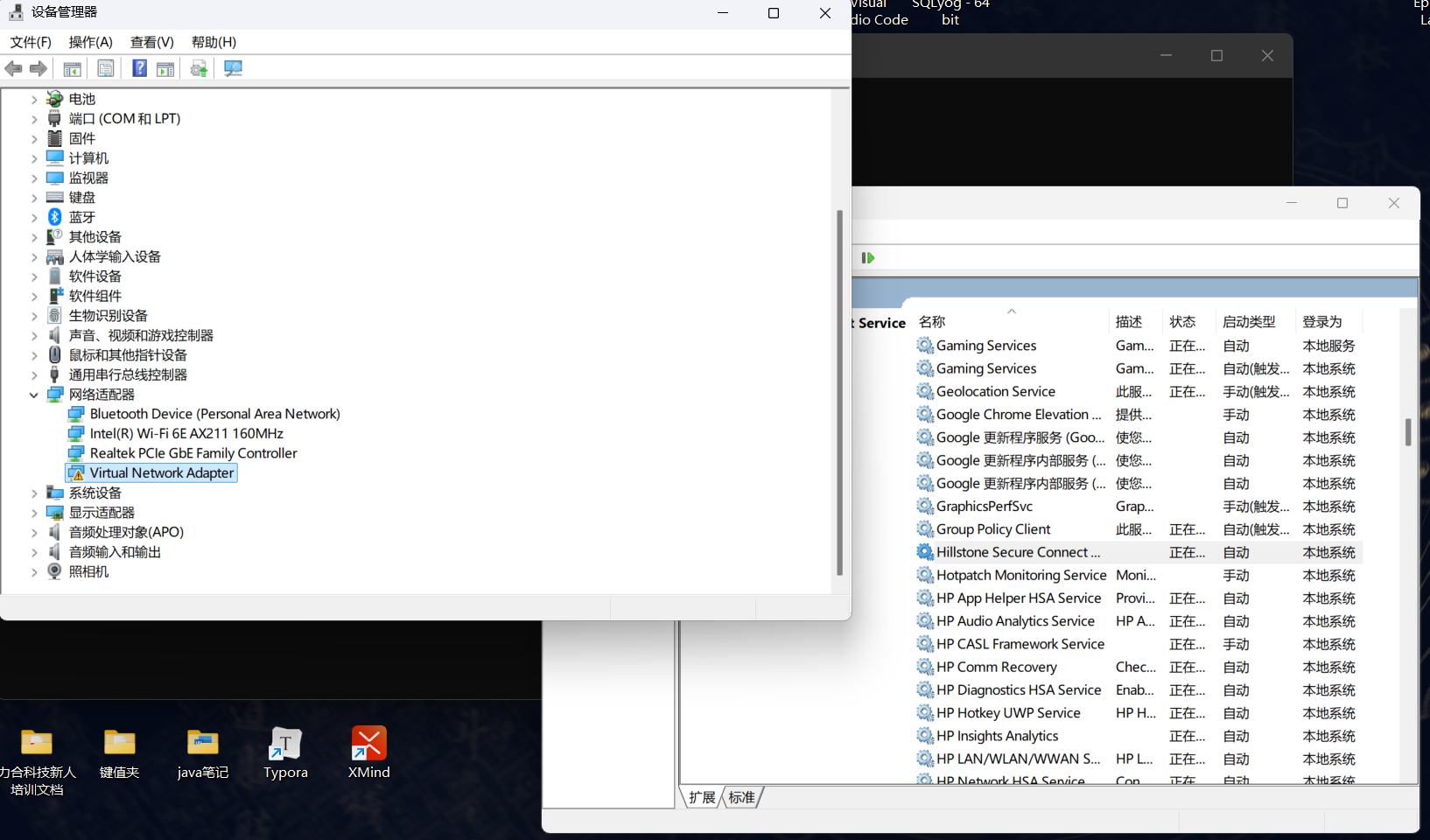1430x840 pixels.
Task: Select the Hillstone Secure Connect service gear icon
Action: [x=925, y=552]
